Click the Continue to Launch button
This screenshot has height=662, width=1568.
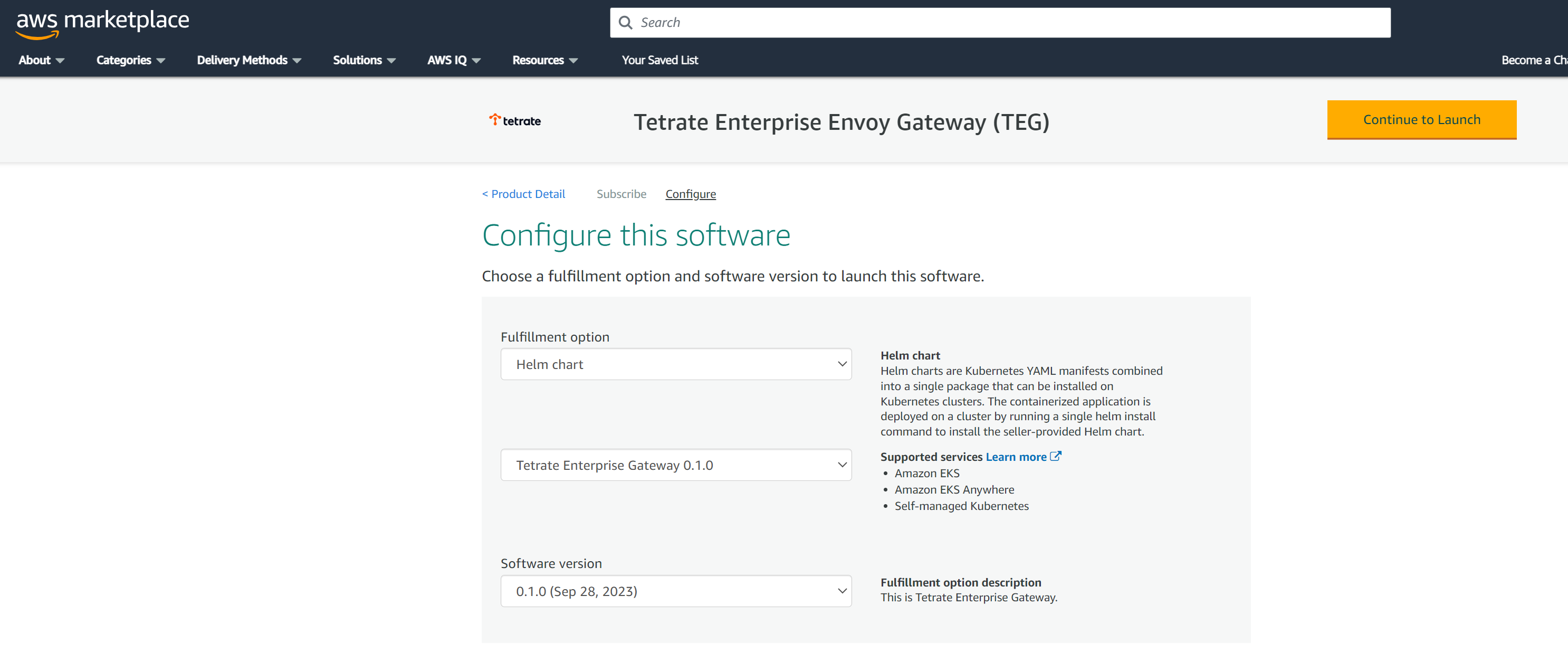click(1421, 119)
